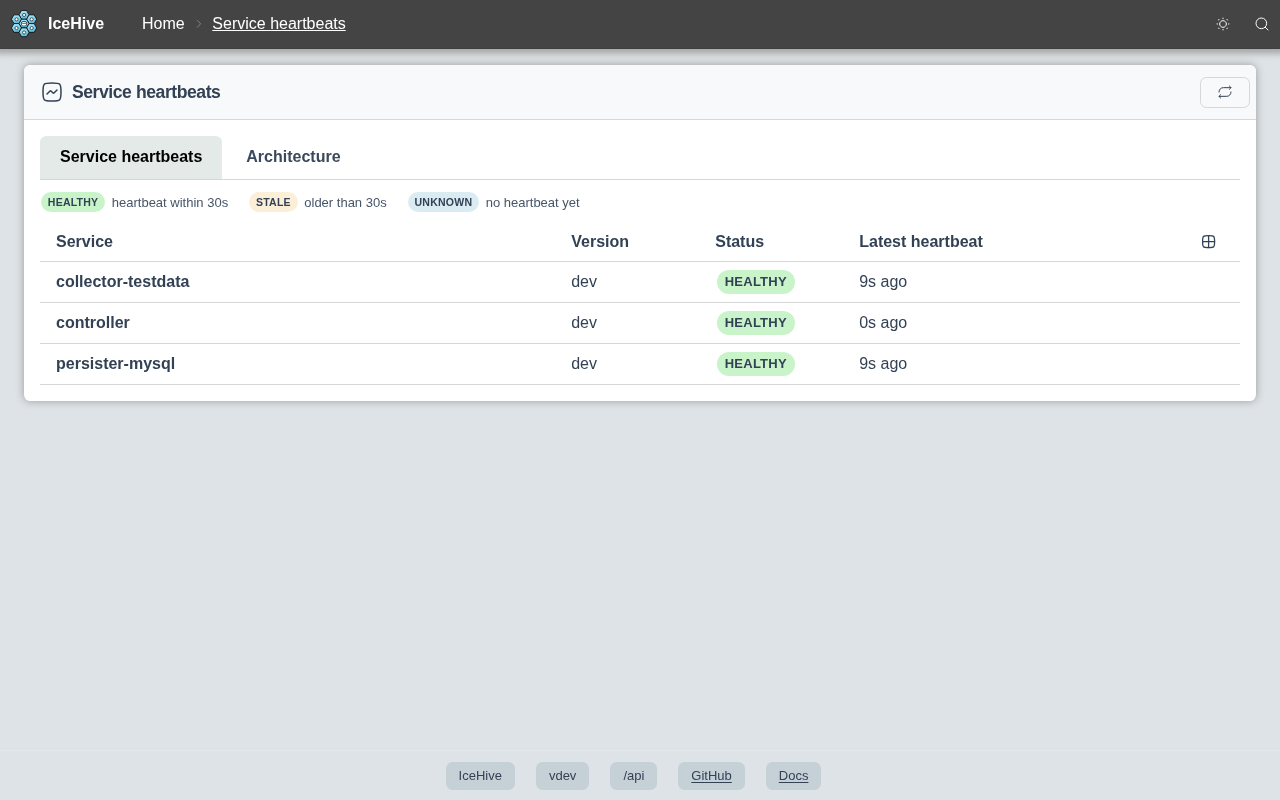
Task: Click the refresh heartbeats button
Action: 1225,92
